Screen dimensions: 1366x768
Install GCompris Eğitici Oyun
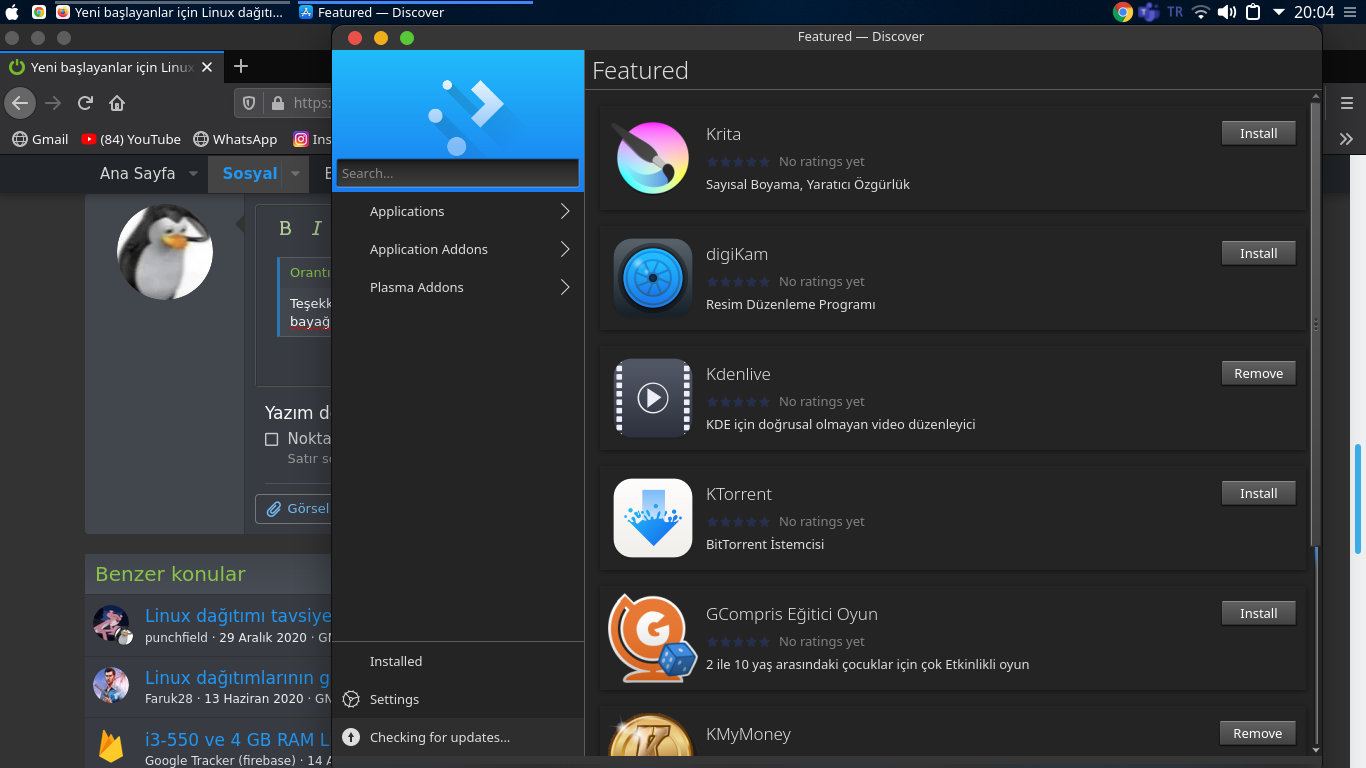(1258, 613)
